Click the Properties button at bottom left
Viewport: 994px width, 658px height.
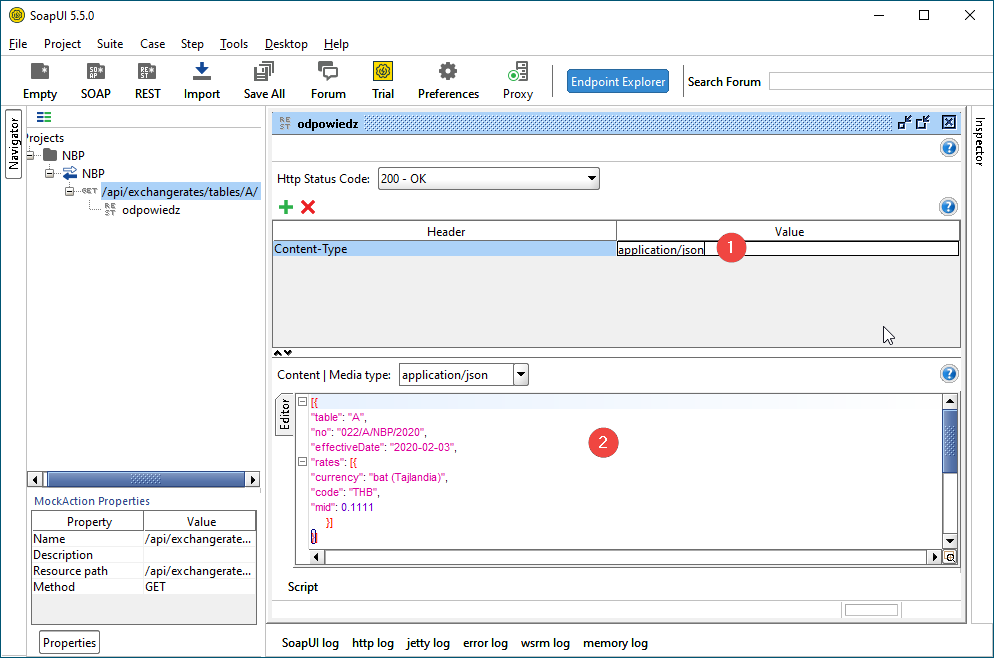(x=69, y=642)
